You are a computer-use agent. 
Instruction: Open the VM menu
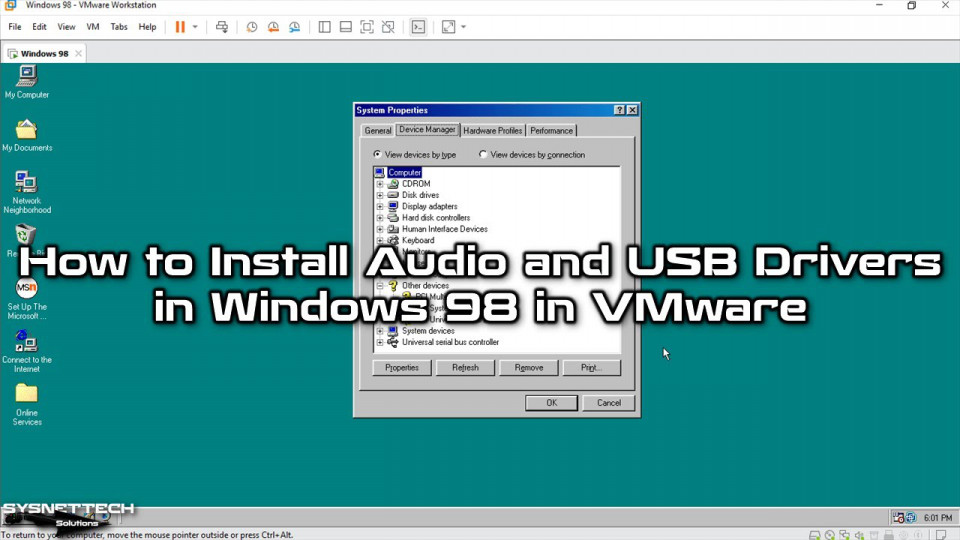pyautogui.click(x=92, y=27)
